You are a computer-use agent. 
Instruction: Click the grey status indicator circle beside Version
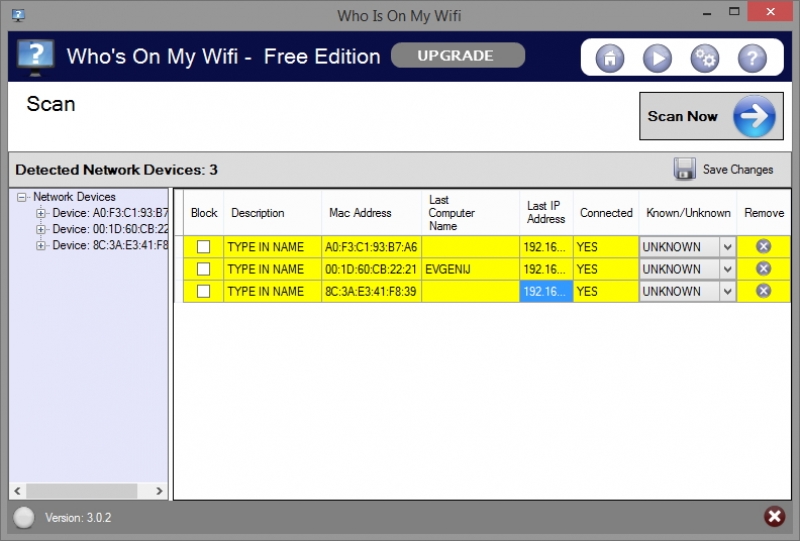(23, 518)
